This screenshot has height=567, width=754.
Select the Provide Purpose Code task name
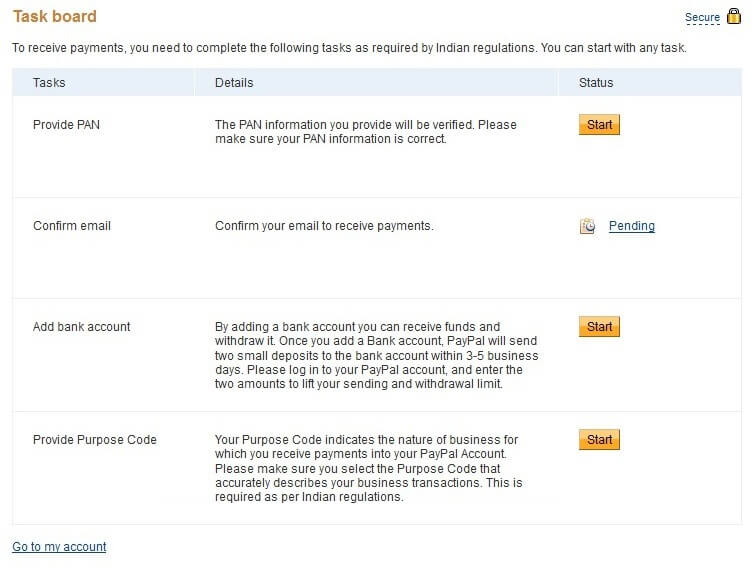(95, 440)
